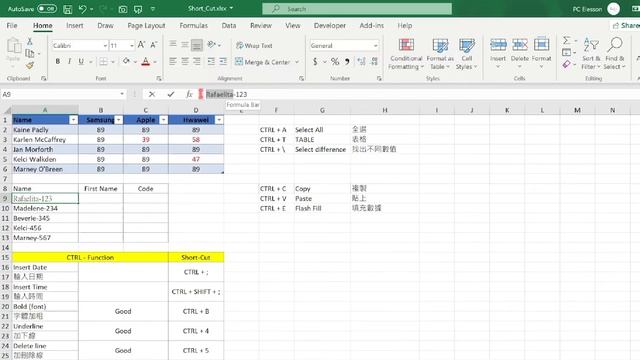Screen dimensions: 640x360
Task: Open the Font group dialog launcher
Action: pos(159,78)
